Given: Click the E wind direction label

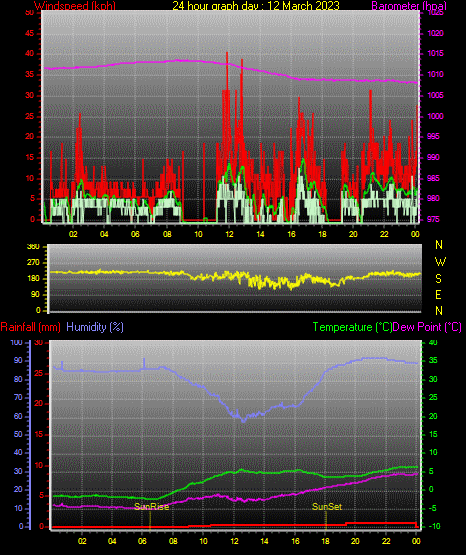Looking at the screenshot, I should point(438,294).
